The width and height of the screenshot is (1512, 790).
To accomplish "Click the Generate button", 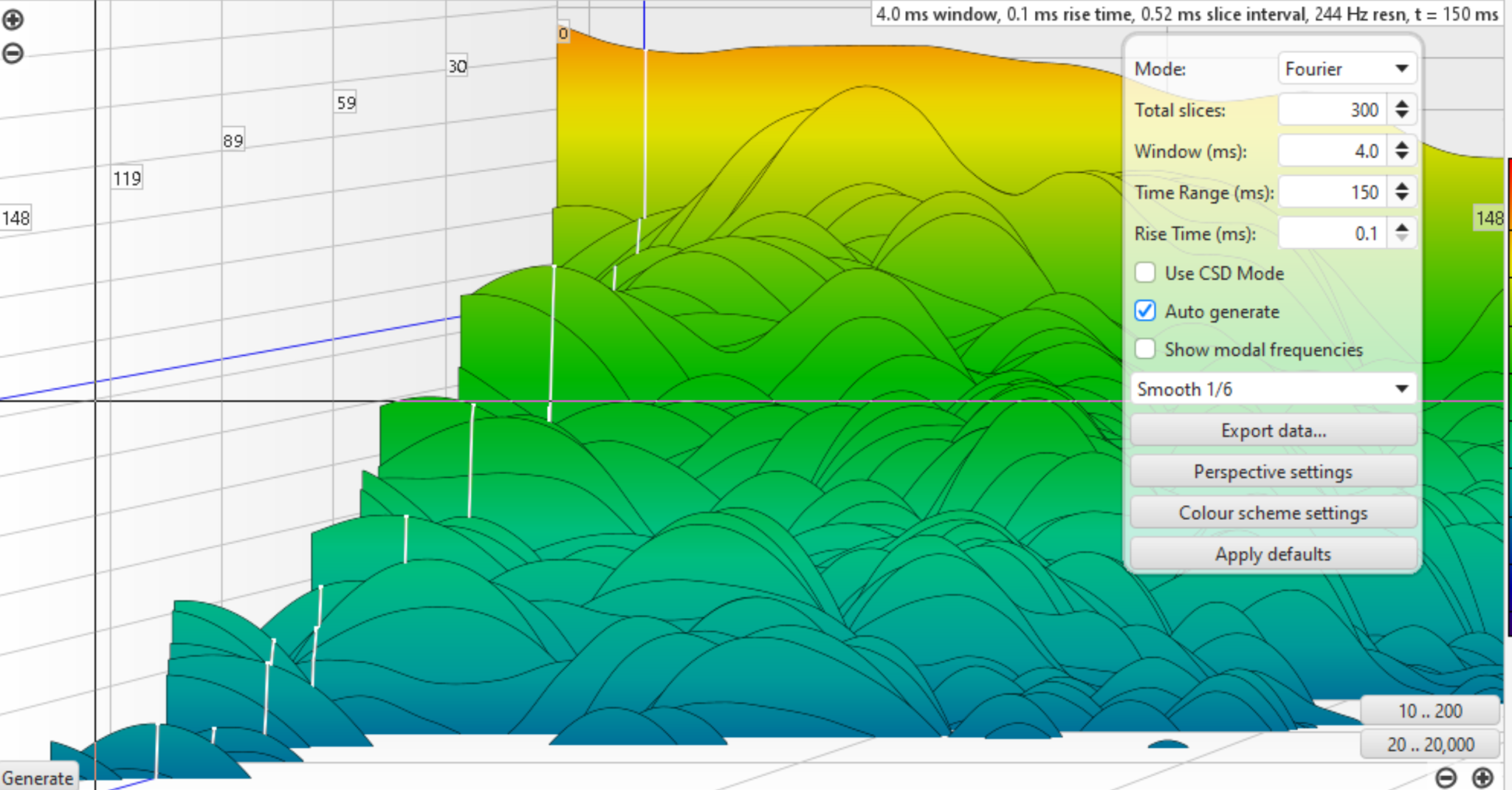I will pos(38,778).
